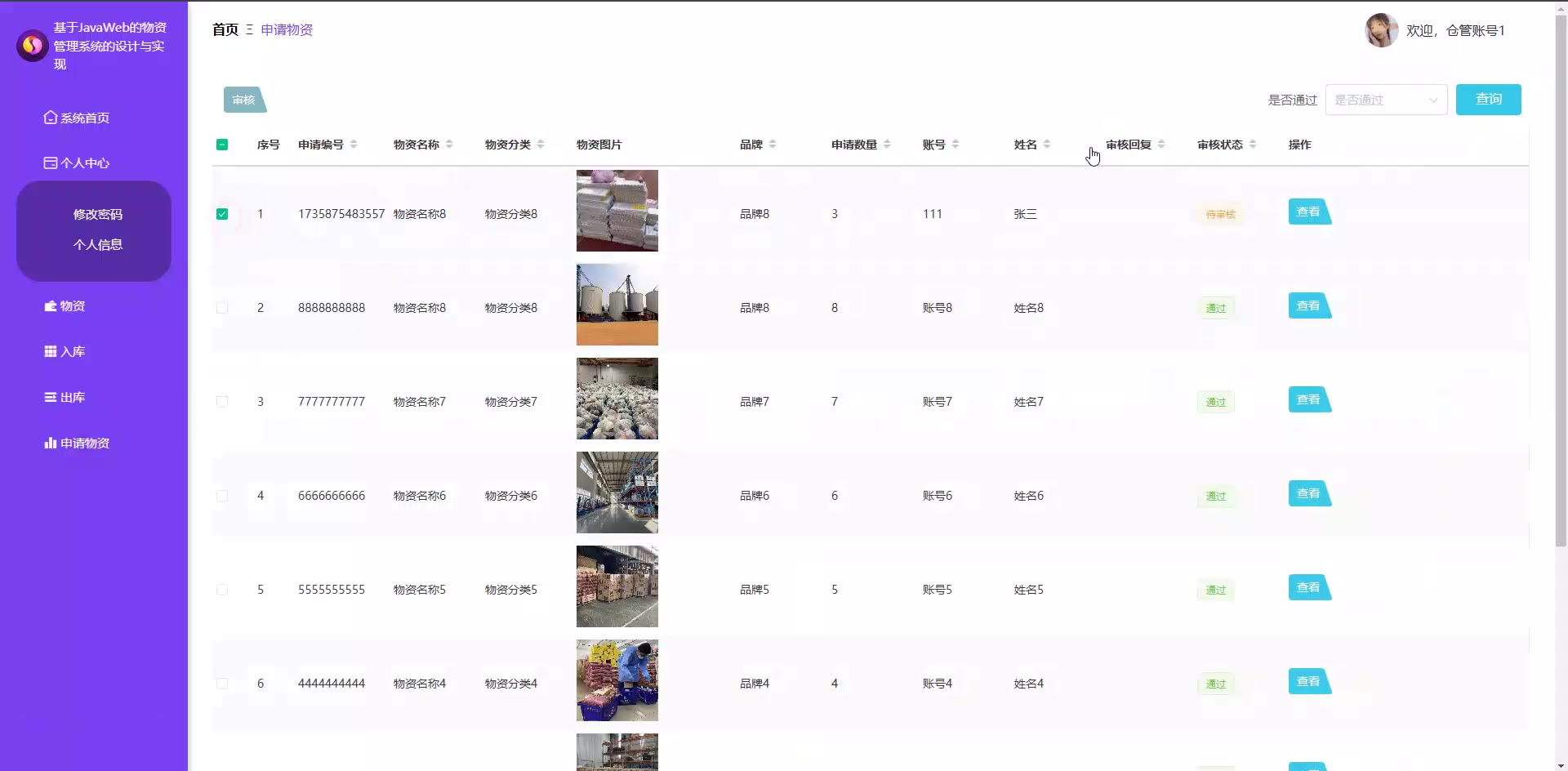Click the 审核 button above the table
Screen dimensions: 1568x771
(244, 100)
